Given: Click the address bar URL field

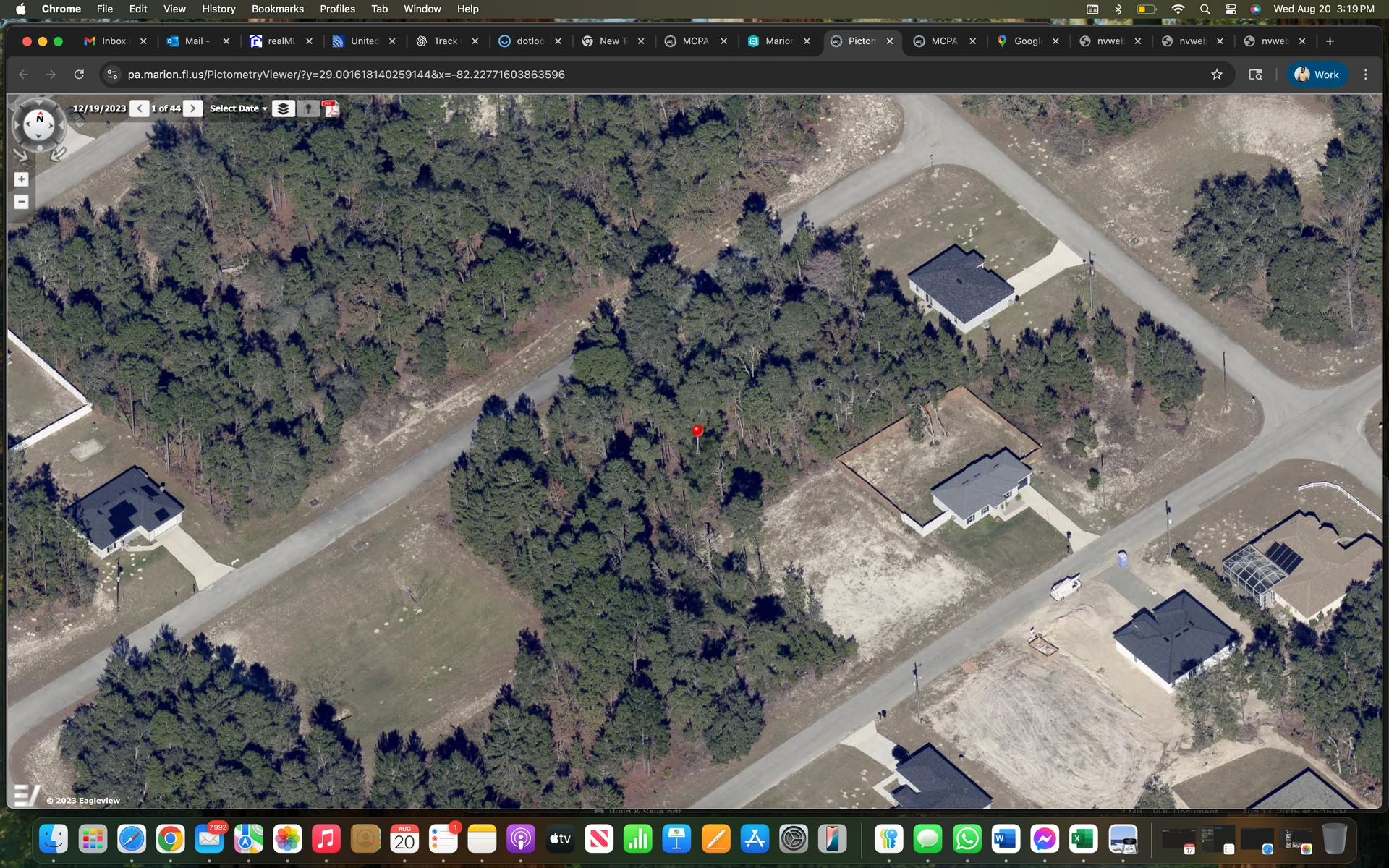Looking at the screenshot, I should point(346,74).
